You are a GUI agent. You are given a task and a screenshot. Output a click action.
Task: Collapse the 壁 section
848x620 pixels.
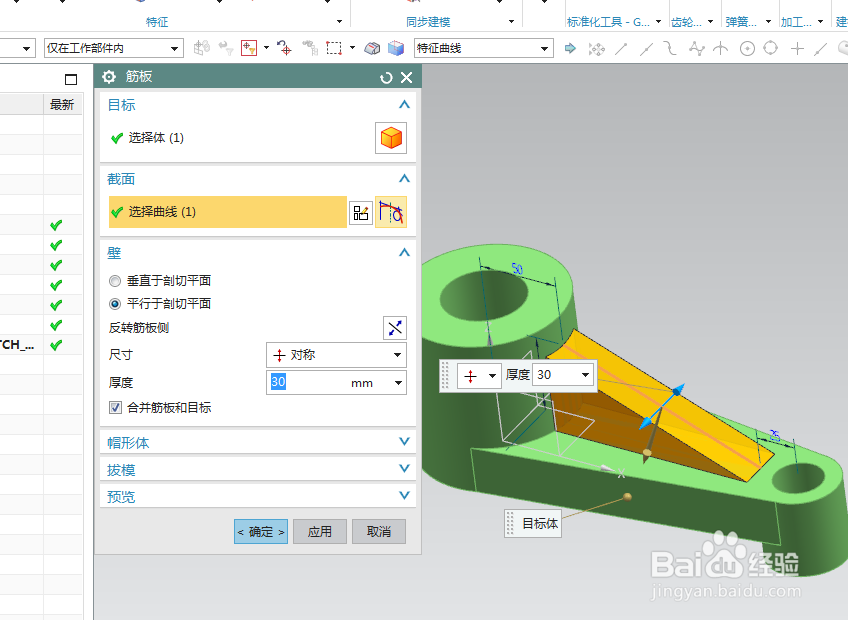404,252
